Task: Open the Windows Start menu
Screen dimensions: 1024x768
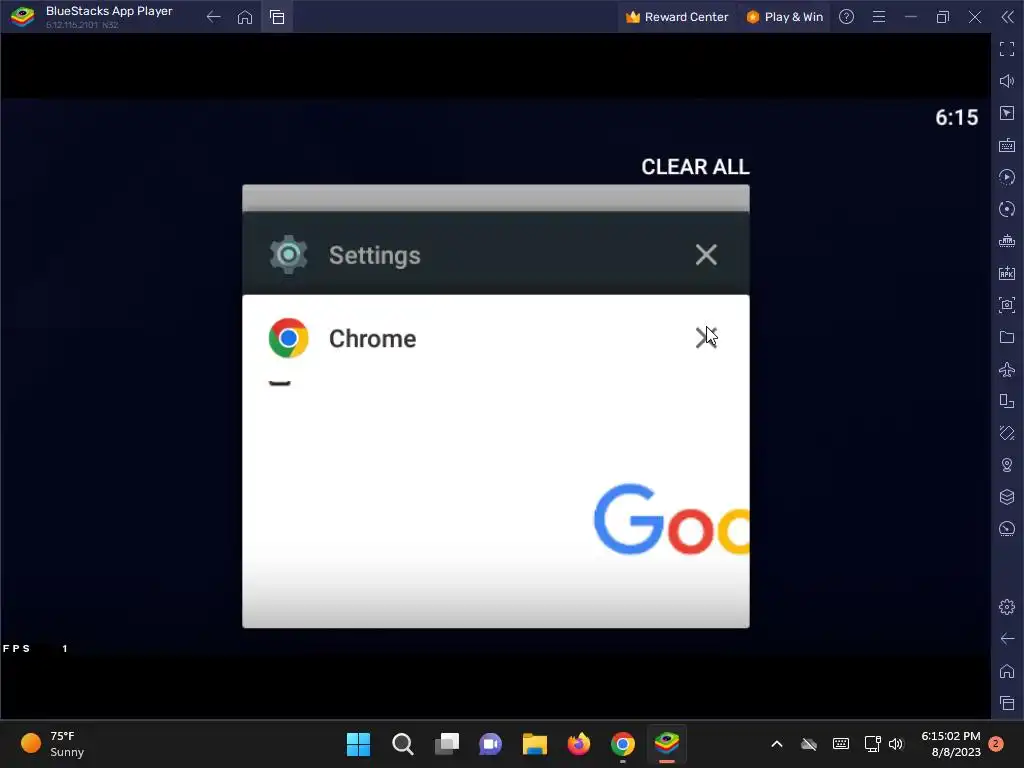Action: coord(358,744)
